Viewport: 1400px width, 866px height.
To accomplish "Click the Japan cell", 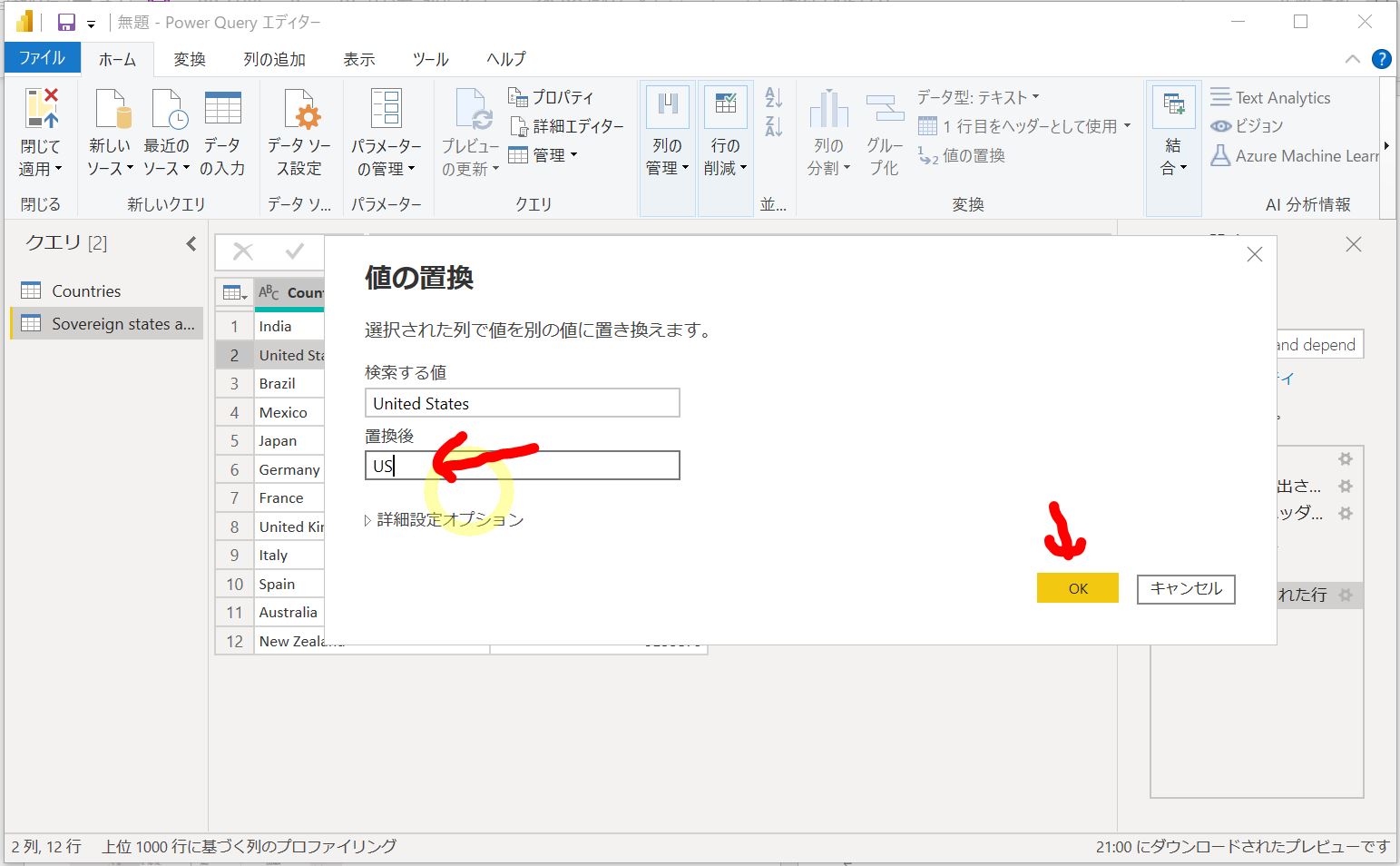I will point(289,440).
